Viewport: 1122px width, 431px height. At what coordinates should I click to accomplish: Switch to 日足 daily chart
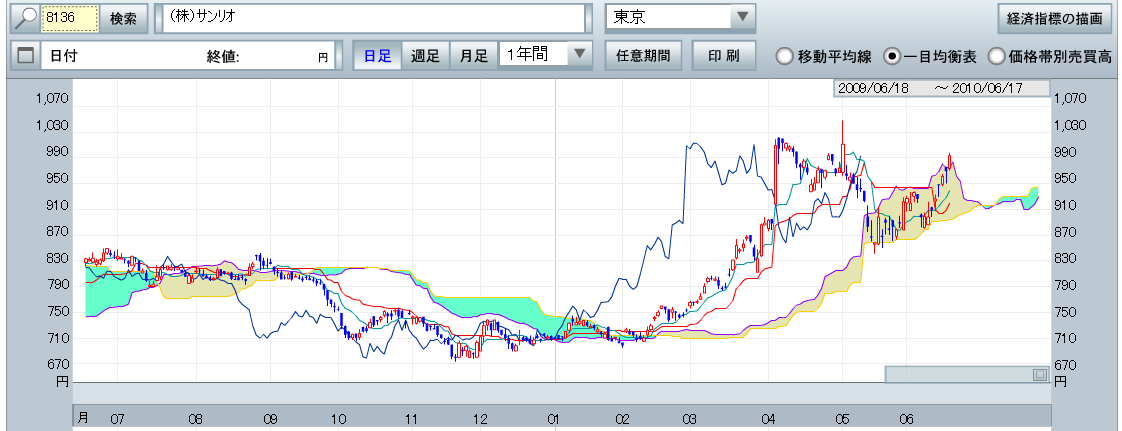[377, 56]
